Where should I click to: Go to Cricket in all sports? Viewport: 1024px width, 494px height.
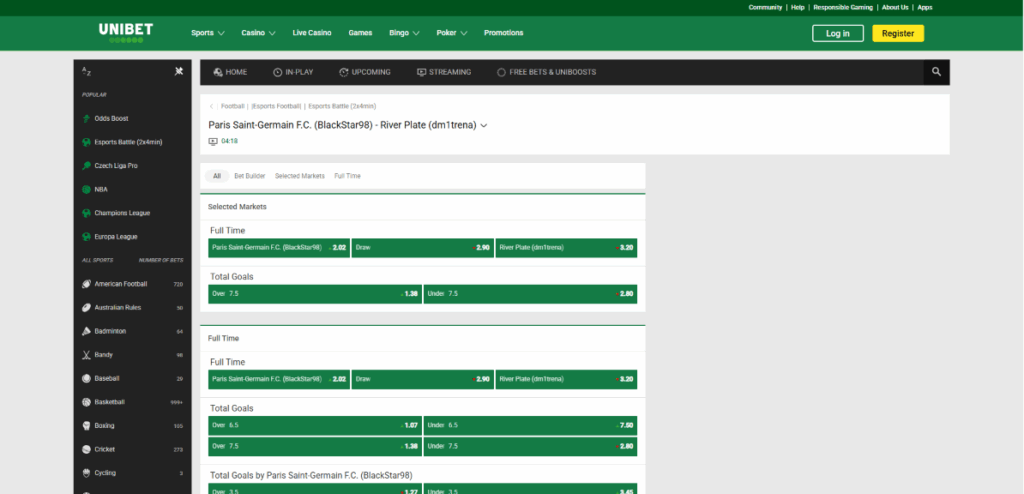(105, 449)
